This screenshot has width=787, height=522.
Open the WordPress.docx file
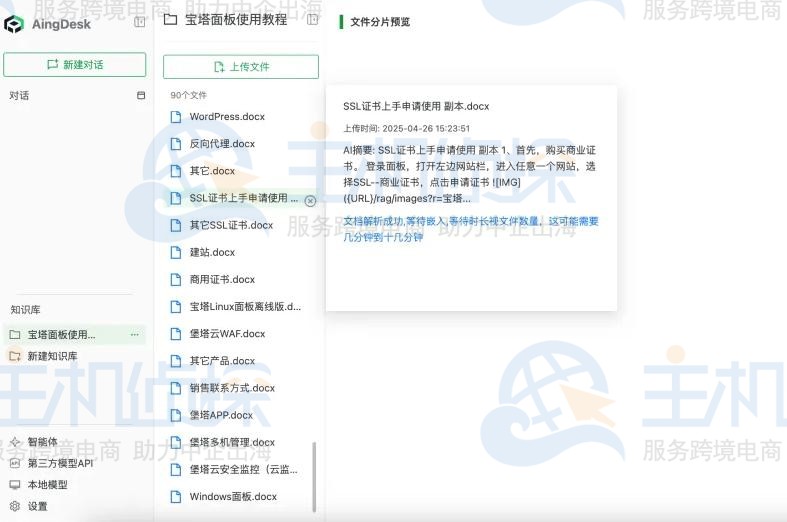(227, 116)
